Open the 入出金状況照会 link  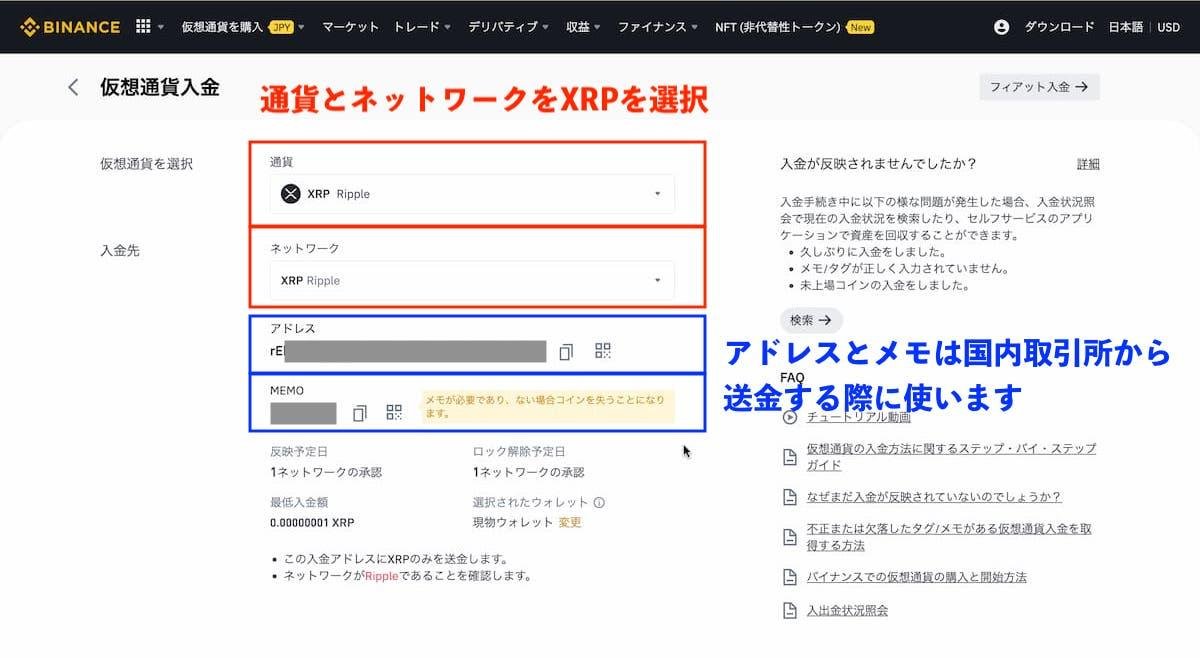847,610
